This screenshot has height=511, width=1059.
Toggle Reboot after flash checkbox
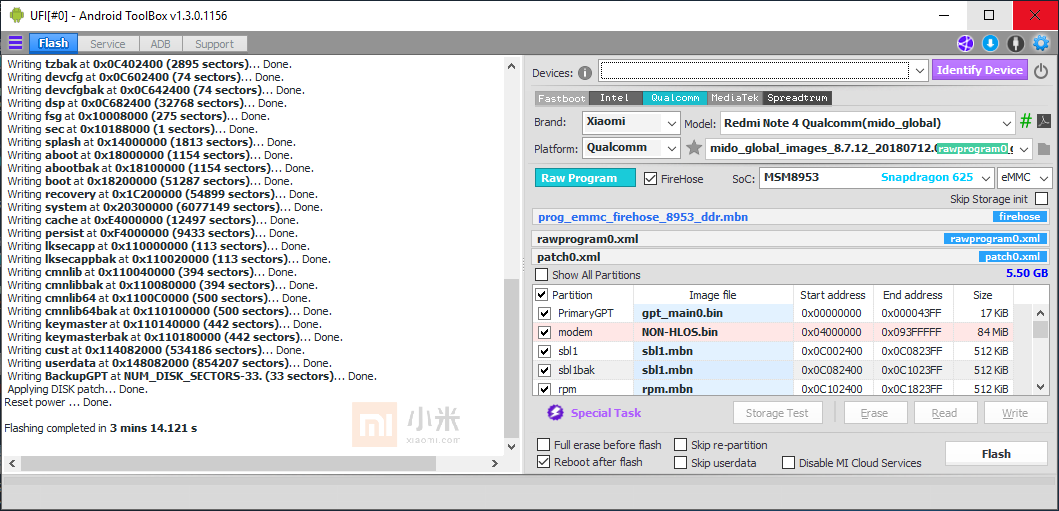[543, 462]
